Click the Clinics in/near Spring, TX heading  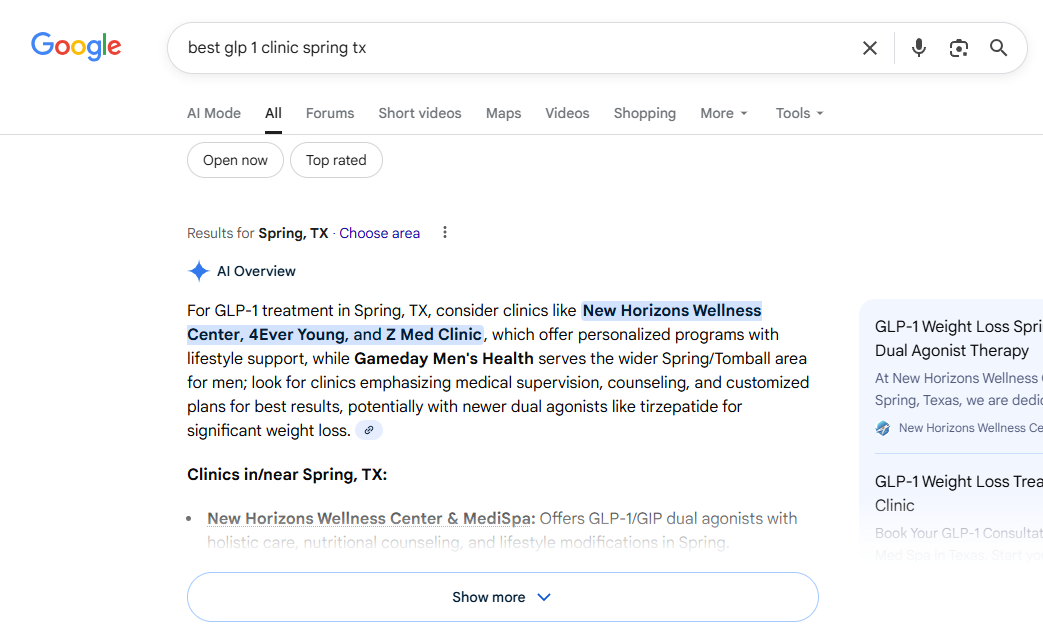pos(287,474)
